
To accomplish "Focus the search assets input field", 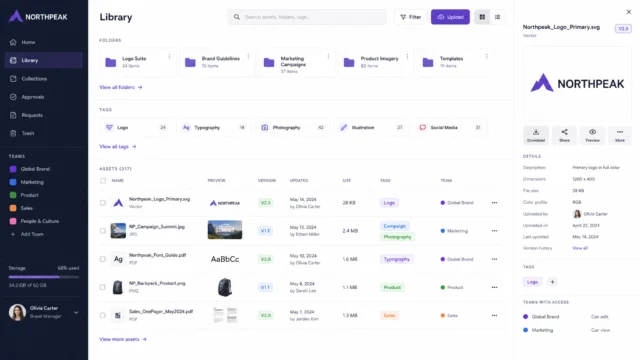I will (306, 17).
